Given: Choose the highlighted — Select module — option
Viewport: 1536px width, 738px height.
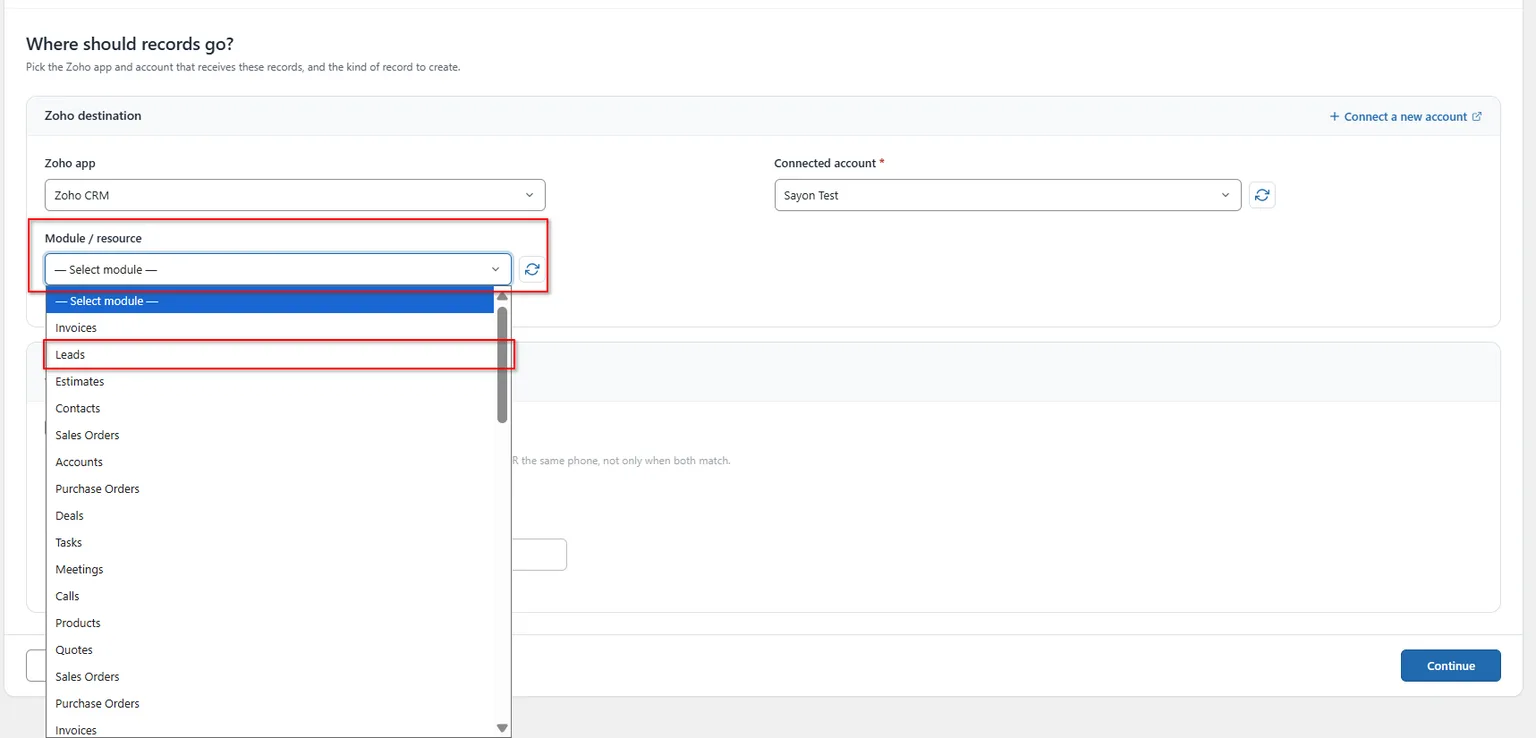Looking at the screenshot, I should coord(270,301).
